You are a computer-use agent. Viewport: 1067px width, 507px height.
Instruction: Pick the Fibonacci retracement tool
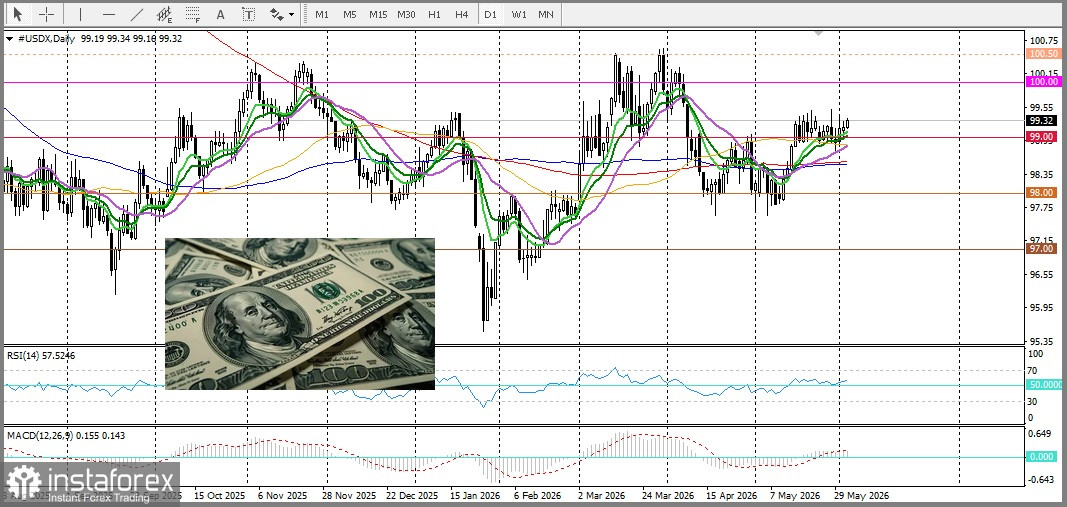(193, 14)
